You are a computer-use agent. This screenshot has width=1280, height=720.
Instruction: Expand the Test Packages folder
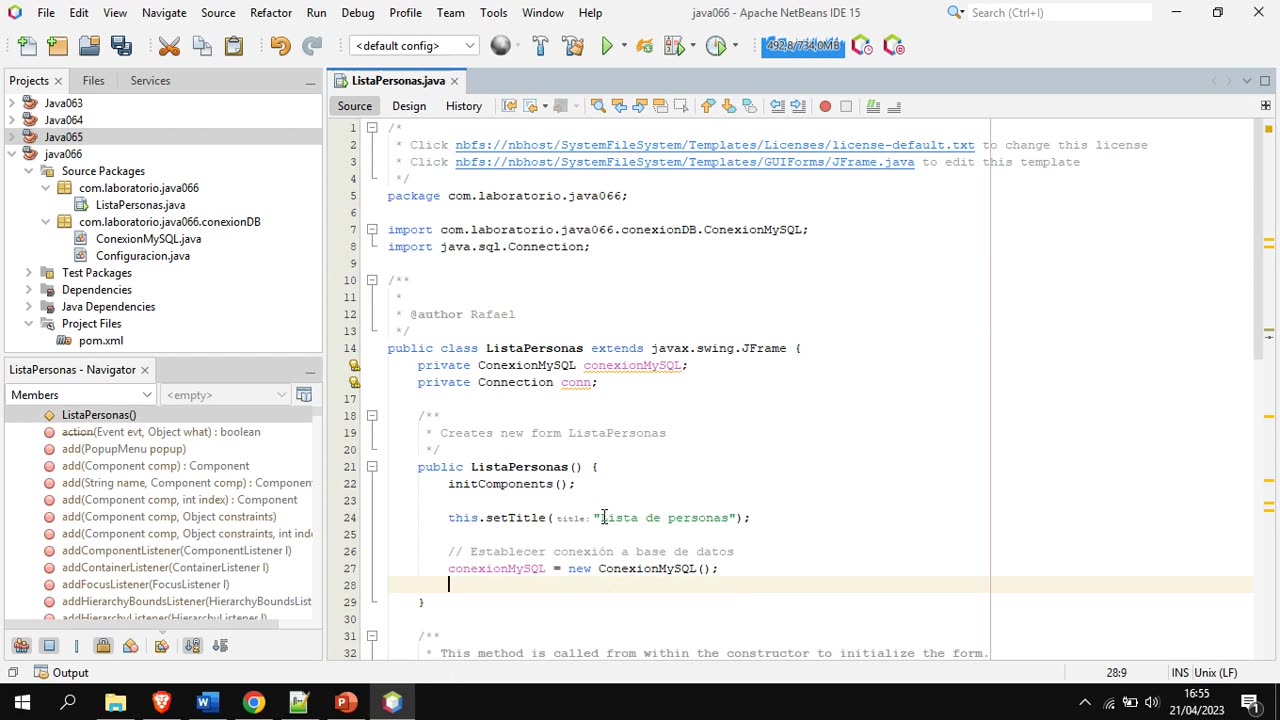pyautogui.click(x=29, y=273)
